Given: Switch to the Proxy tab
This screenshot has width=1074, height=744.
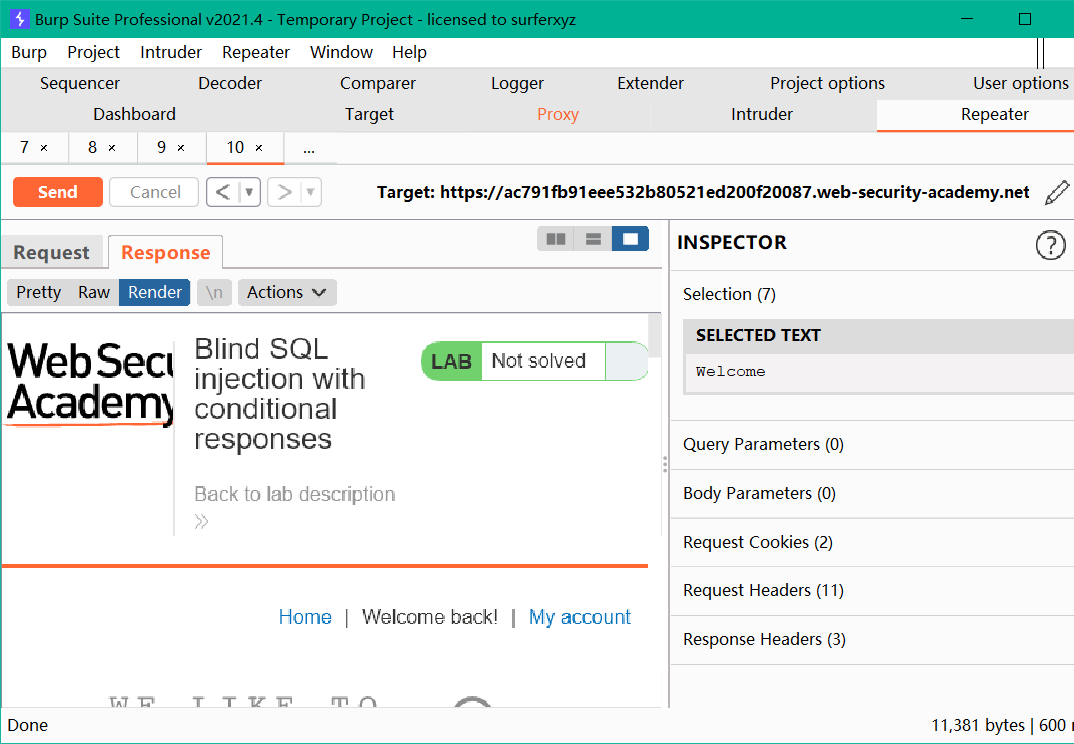Looking at the screenshot, I should coord(558,114).
